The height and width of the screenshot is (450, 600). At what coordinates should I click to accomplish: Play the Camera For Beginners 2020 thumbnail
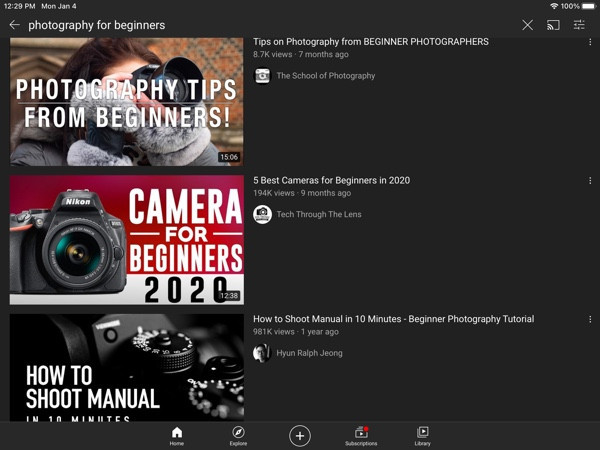click(127, 240)
